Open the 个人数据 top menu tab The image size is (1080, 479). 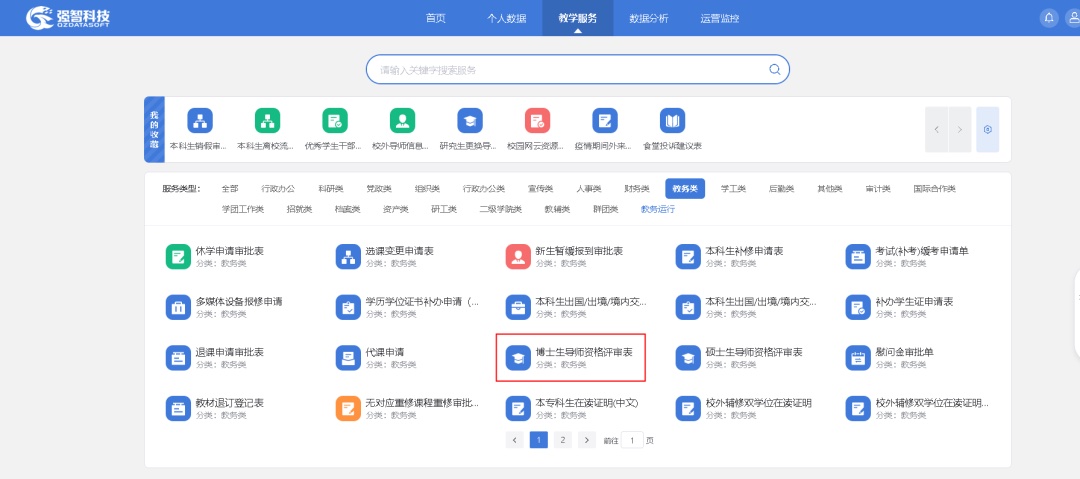pyautogui.click(x=506, y=18)
